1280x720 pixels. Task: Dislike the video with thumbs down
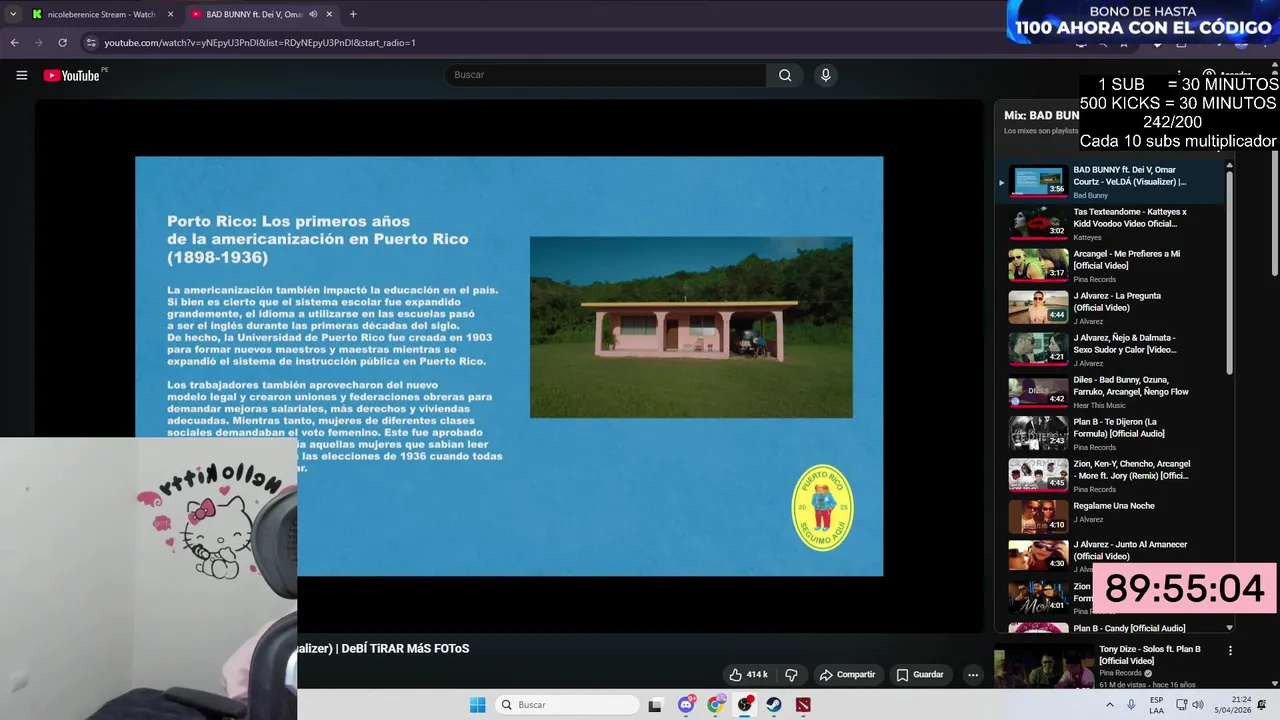[791, 675]
